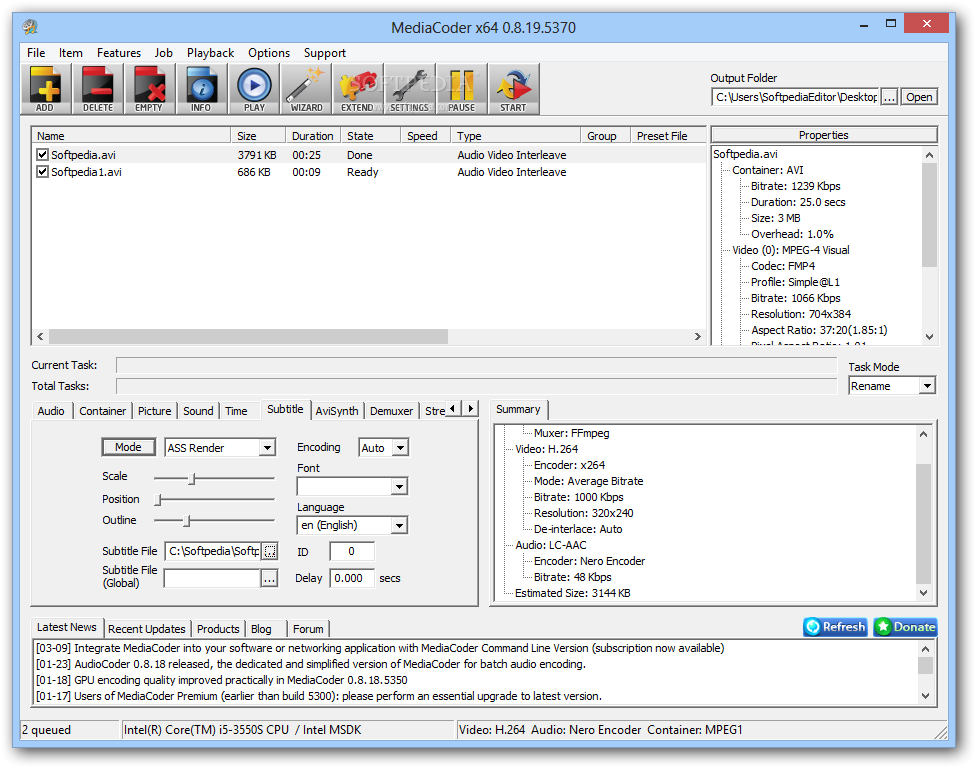Click the Refresh news button
Image resolution: width=976 pixels, height=768 pixels.
coord(835,627)
